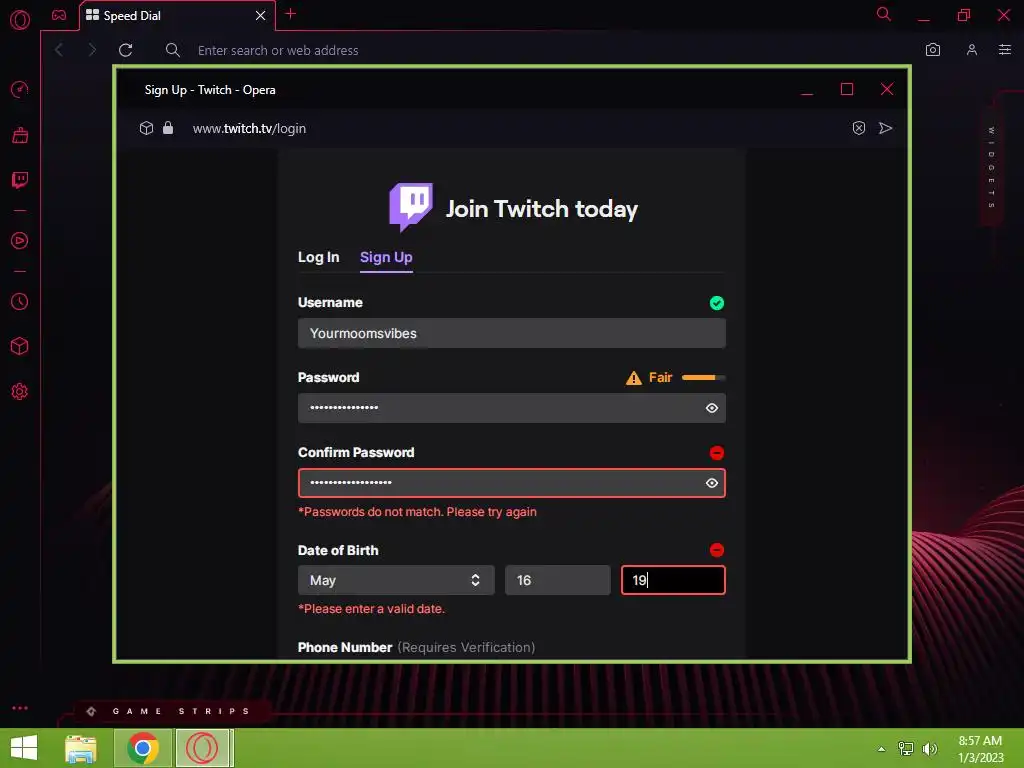This screenshot has width=1024, height=768.
Task: Show Confirm Password text via eye icon
Action: [x=712, y=483]
